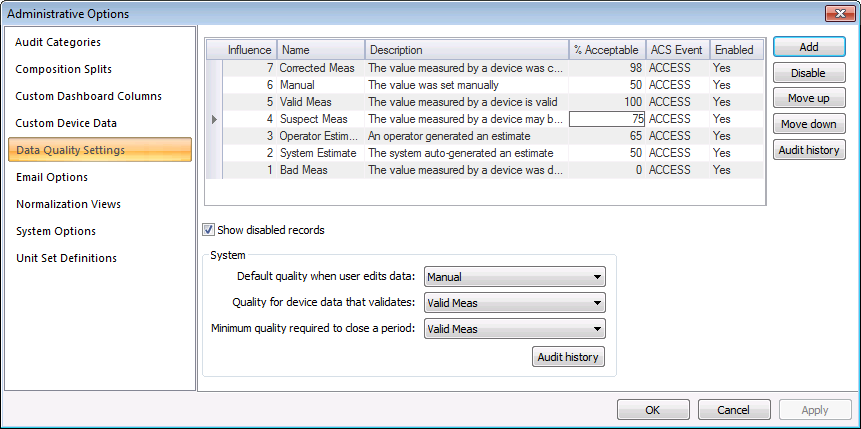Image resolution: width=861 pixels, height=429 pixels.
Task: Click ACCESS event in Corrected Meas row
Action: 669,68
